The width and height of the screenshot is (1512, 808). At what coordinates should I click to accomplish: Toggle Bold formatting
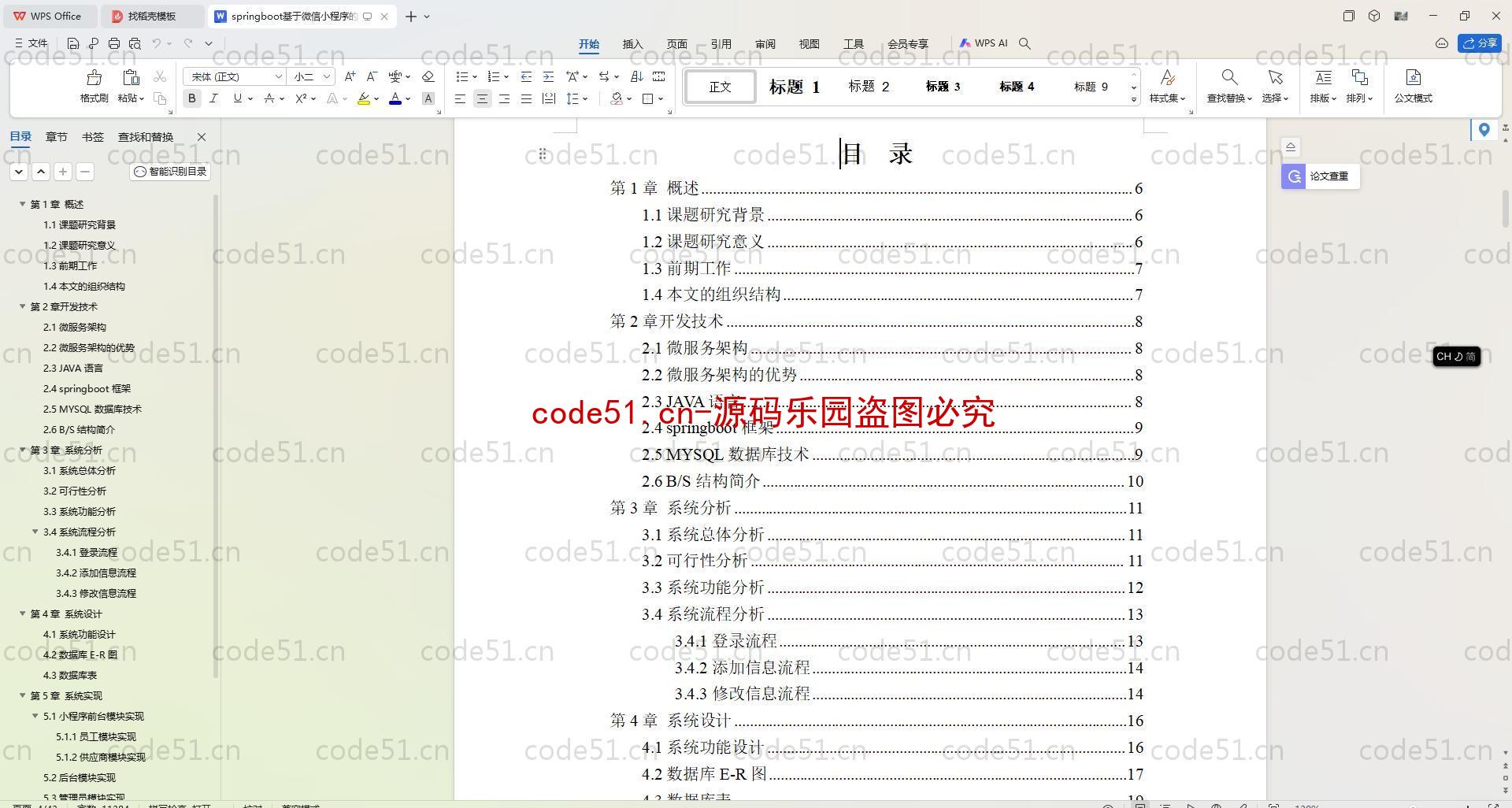(x=191, y=98)
